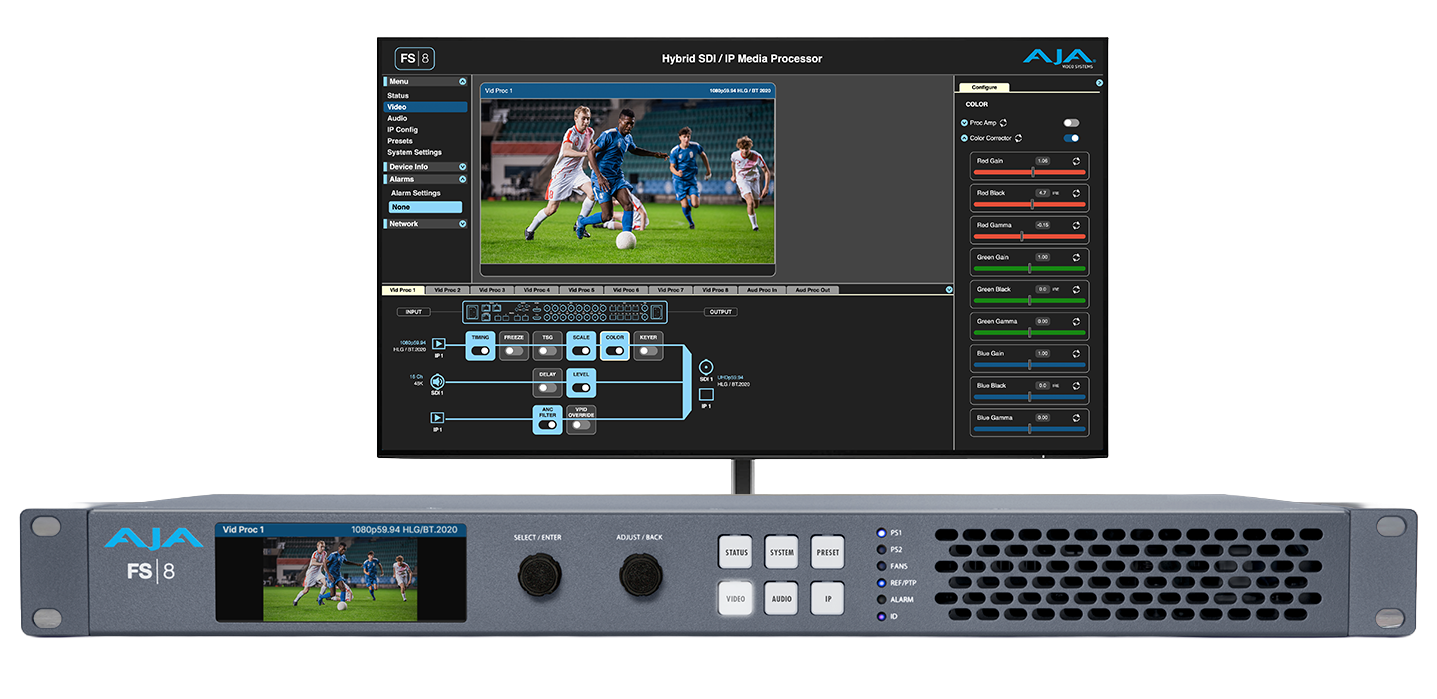Screen dimensions: 1437x699
Task: Enable the TSG switch
Action: pyautogui.click(x=548, y=351)
